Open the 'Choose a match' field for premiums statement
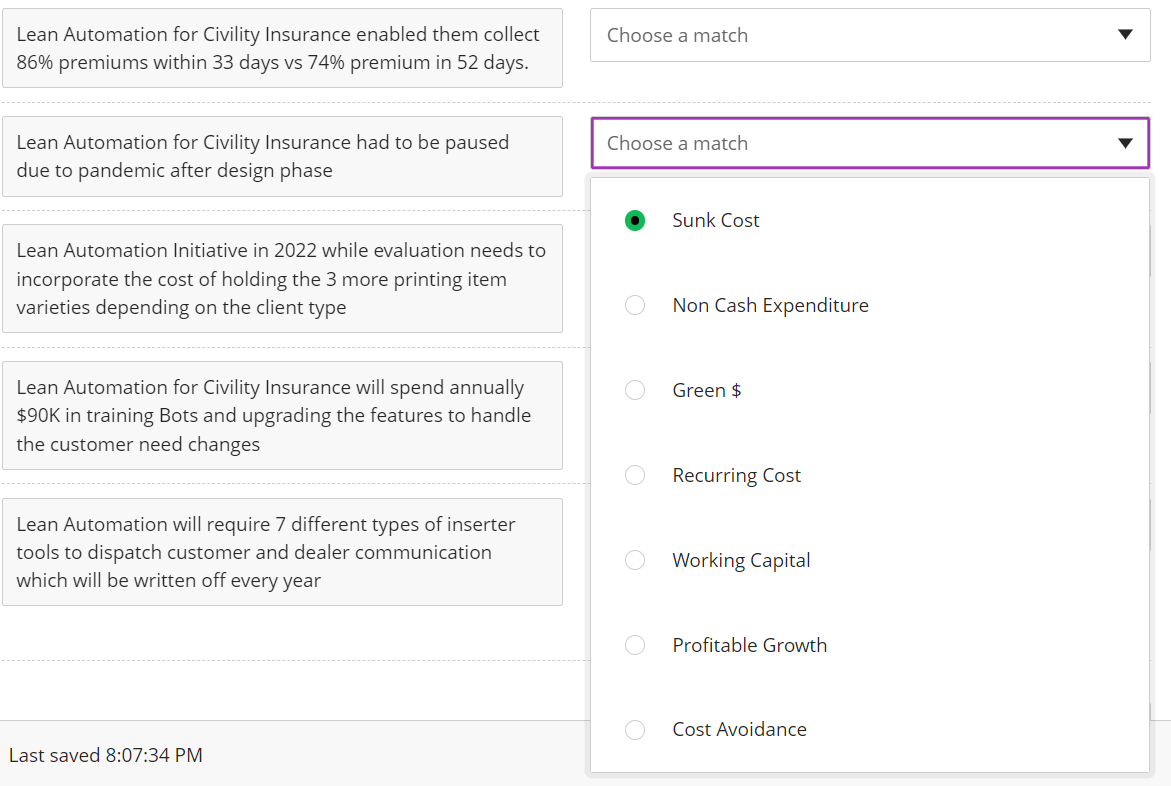Viewport: 1171px width, 786px height. [850, 35]
